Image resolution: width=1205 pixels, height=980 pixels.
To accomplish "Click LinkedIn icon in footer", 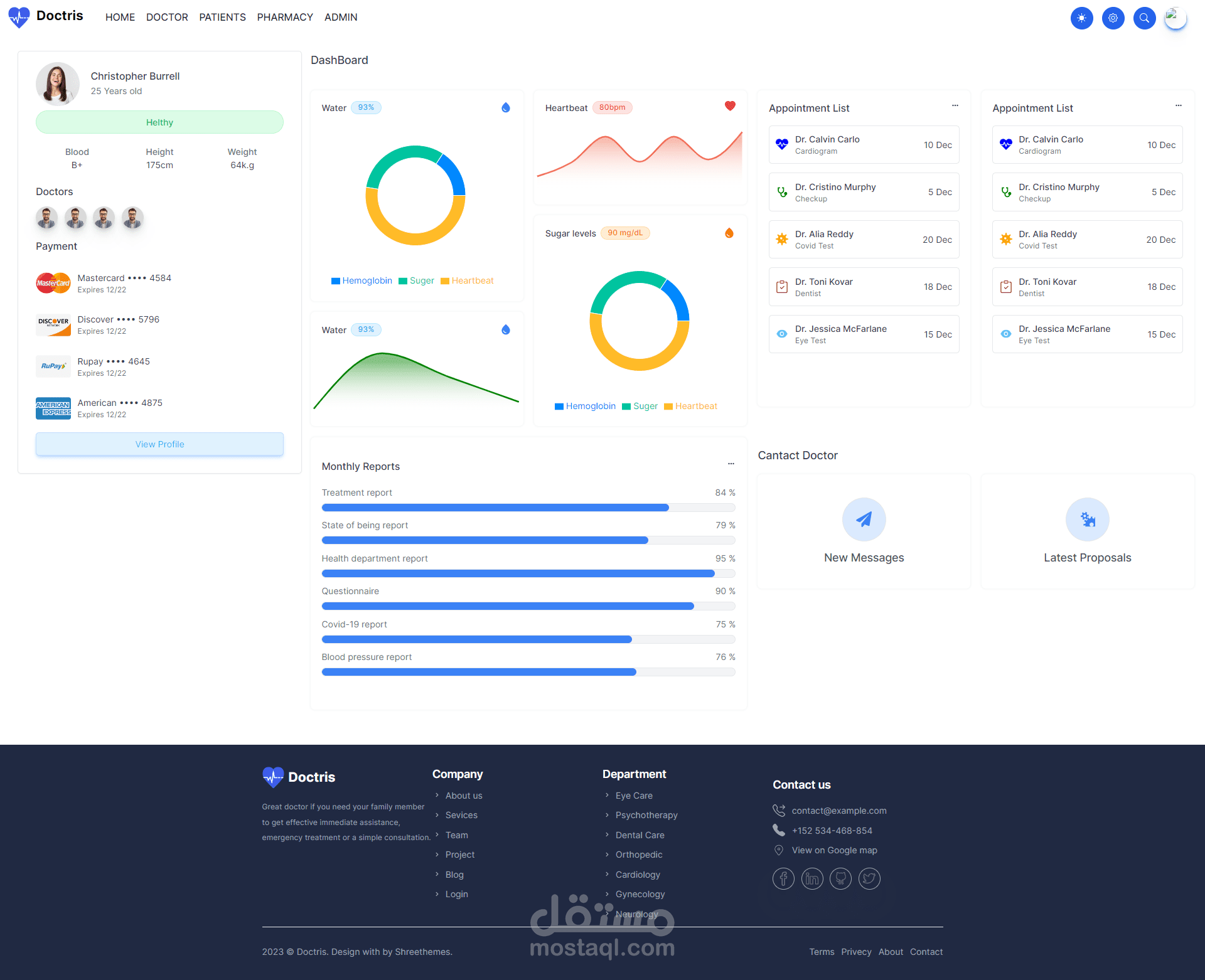I will tap(812, 878).
